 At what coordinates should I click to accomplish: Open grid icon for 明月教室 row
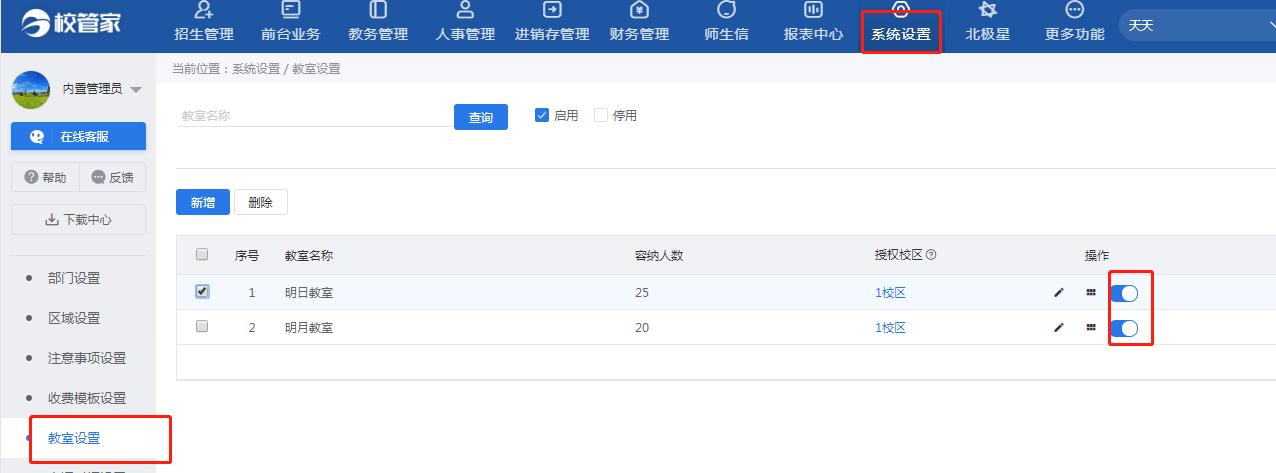point(1091,327)
